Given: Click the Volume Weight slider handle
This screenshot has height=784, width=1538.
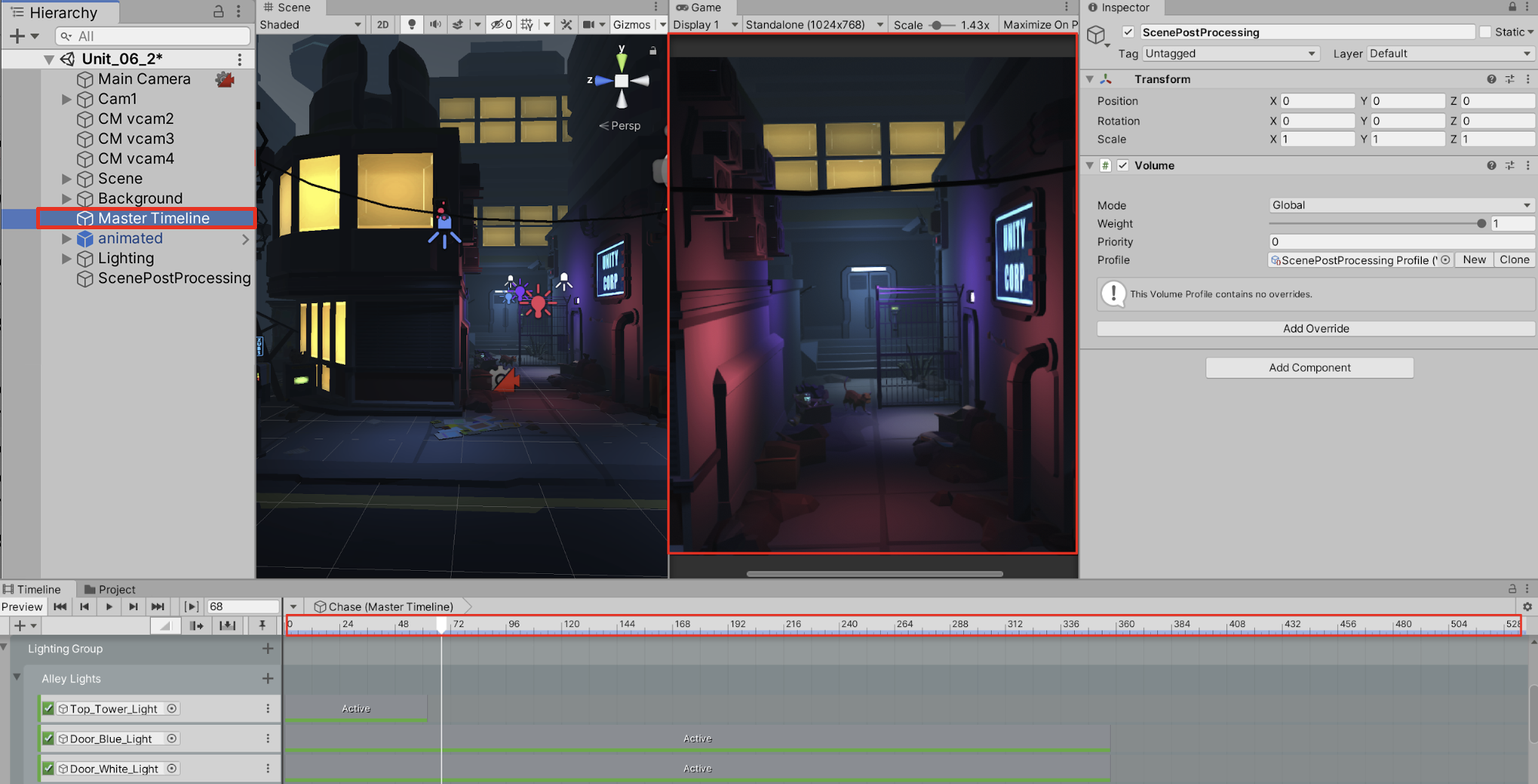Looking at the screenshot, I should (1481, 224).
